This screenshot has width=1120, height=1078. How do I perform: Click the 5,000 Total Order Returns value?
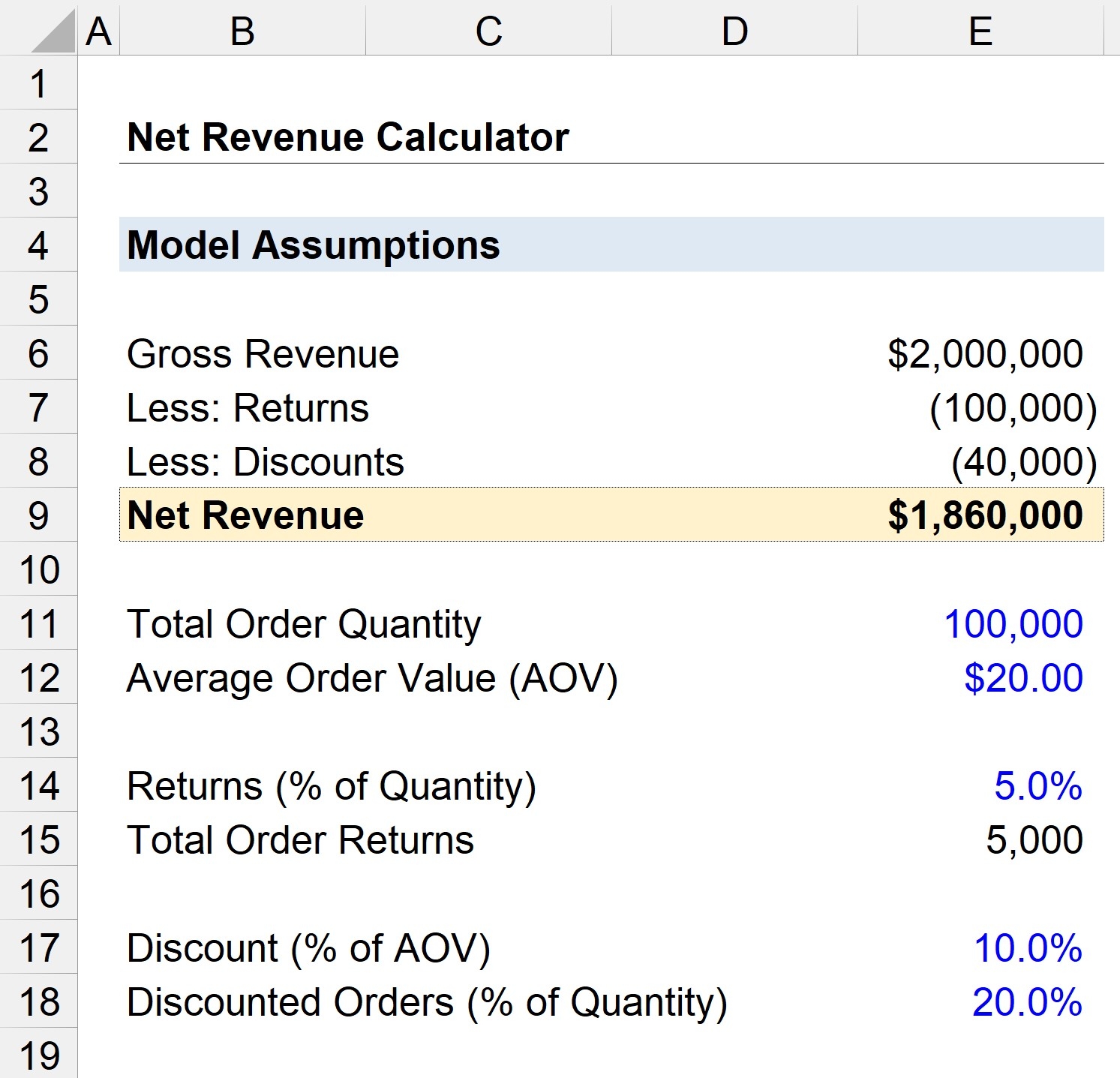pyautogui.click(x=1034, y=840)
